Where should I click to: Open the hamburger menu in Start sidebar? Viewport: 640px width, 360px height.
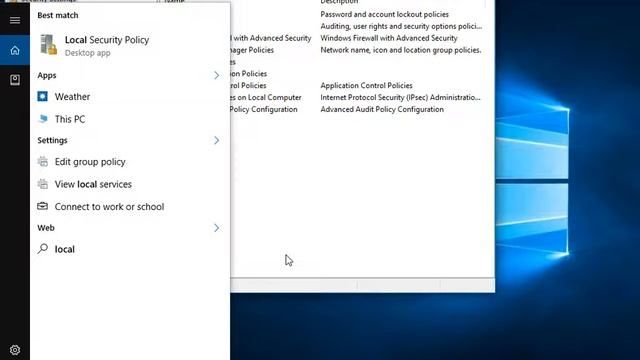click(x=15, y=20)
